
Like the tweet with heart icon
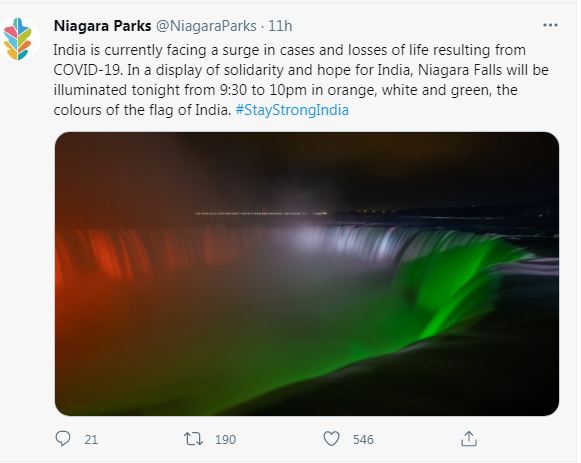(x=331, y=439)
